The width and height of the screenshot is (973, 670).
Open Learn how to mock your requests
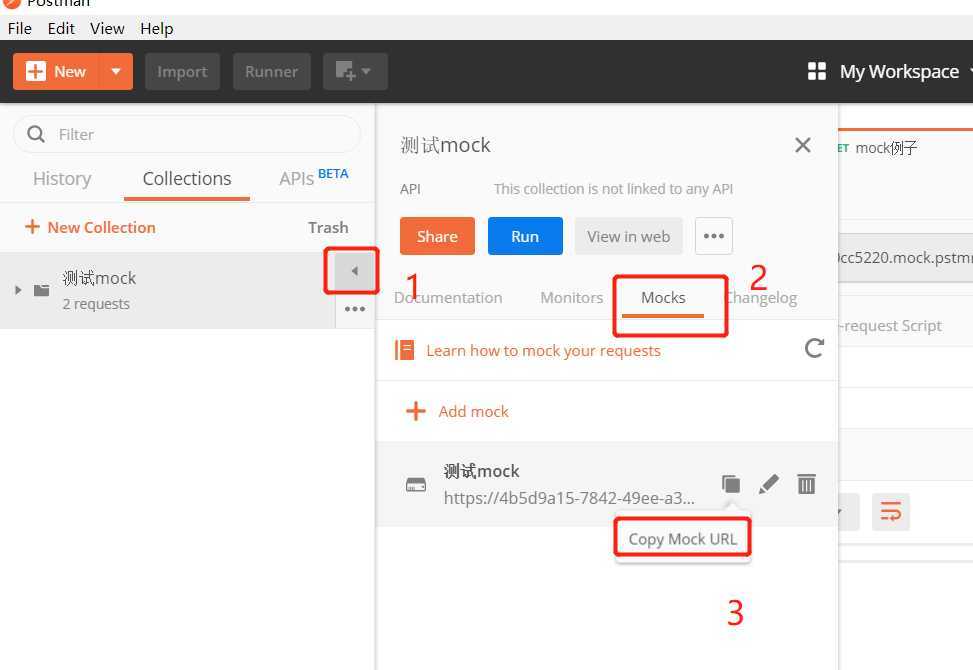[x=543, y=351]
